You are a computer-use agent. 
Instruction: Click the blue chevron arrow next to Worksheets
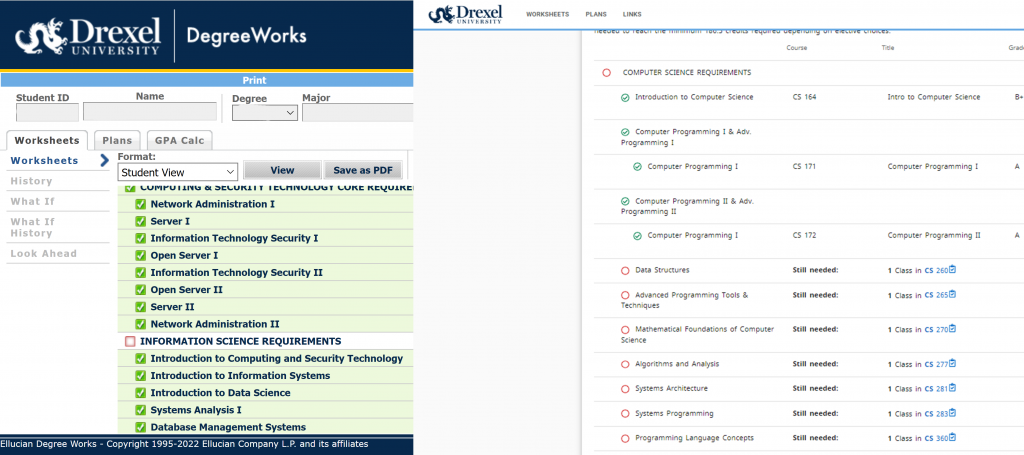coord(104,161)
